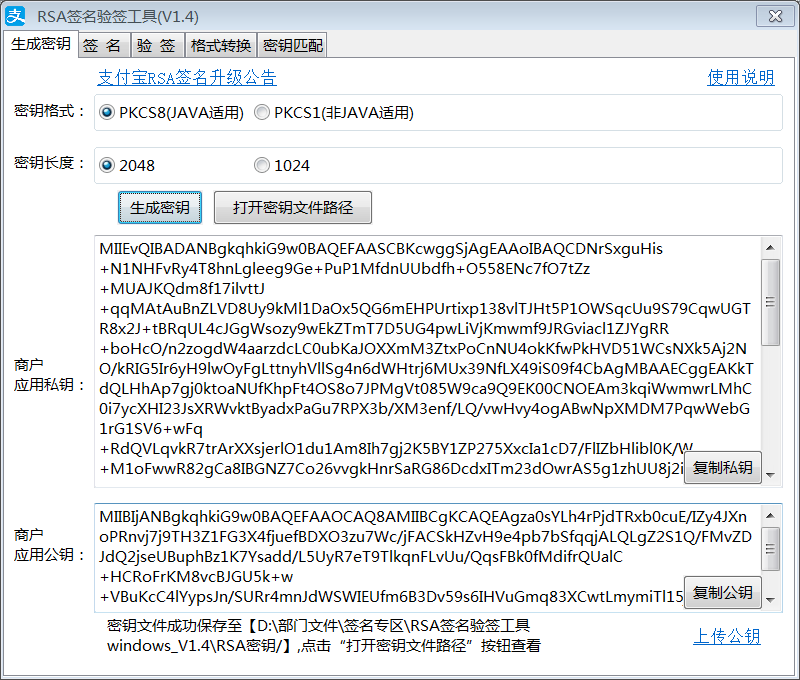Choose the PKCS1 (非JAVA适用) key format
800x680 pixels.
(262, 113)
